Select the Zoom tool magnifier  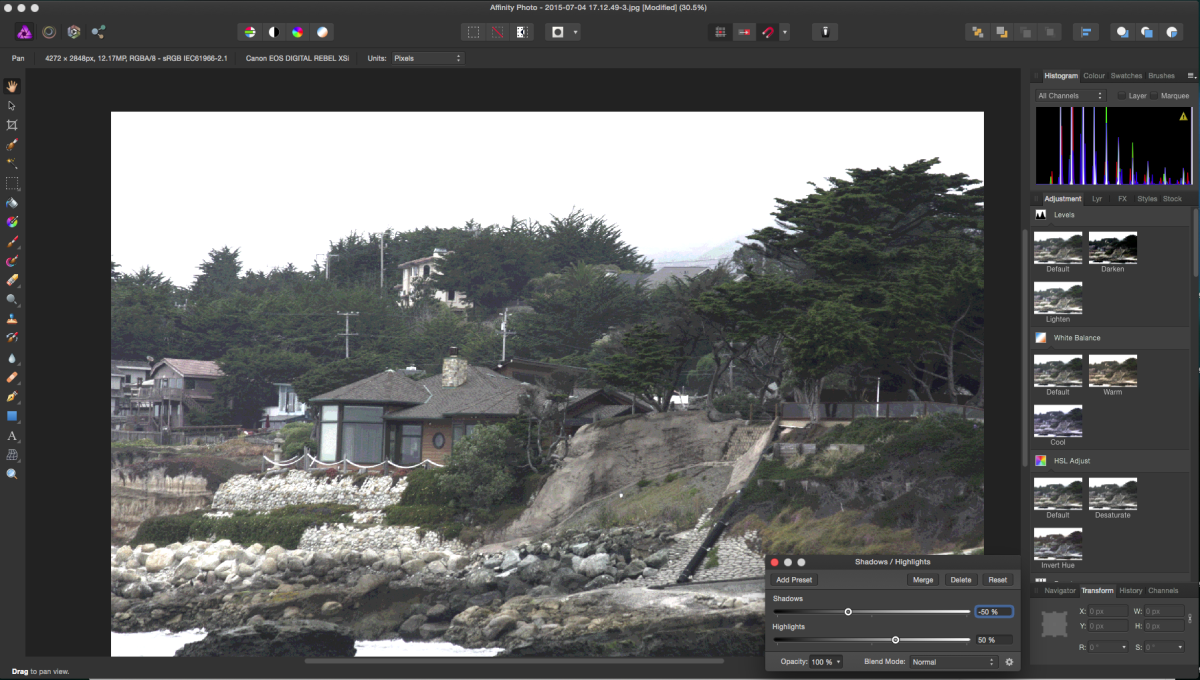(x=12, y=474)
